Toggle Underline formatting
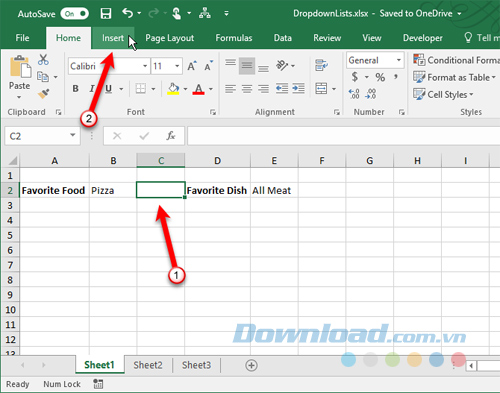 (108, 89)
